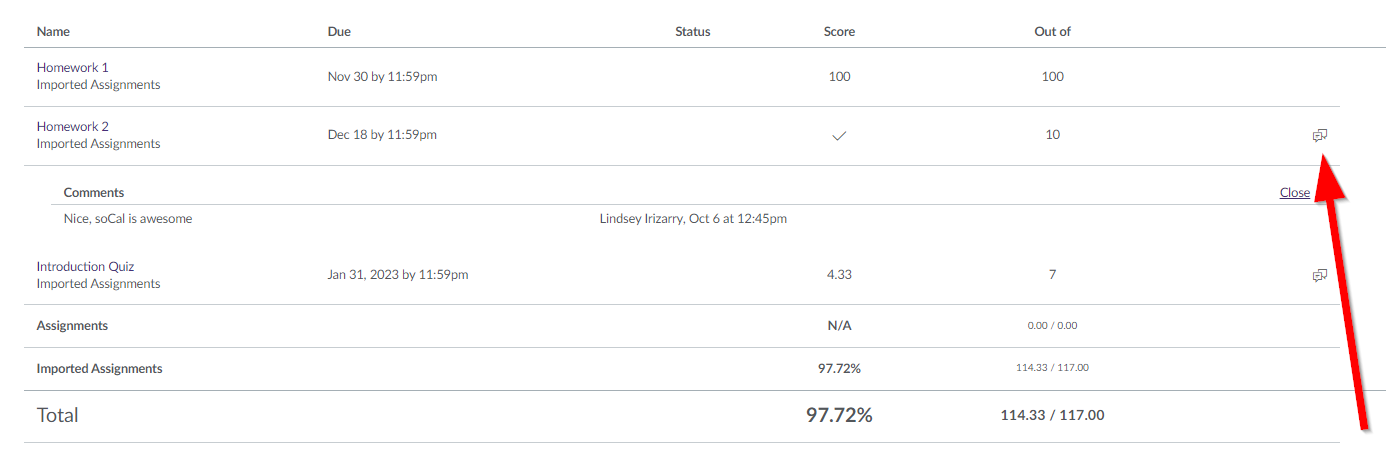Click the Due column header

click(x=339, y=32)
